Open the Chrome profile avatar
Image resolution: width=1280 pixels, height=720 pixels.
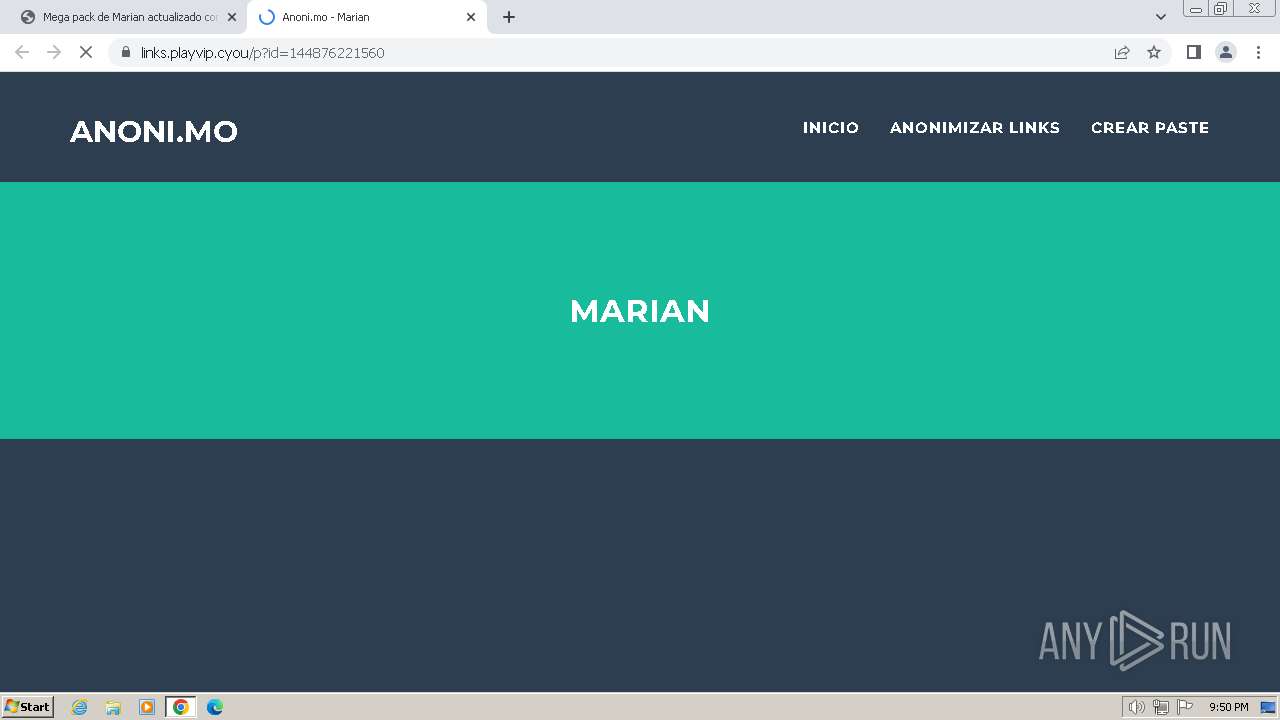(x=1226, y=52)
